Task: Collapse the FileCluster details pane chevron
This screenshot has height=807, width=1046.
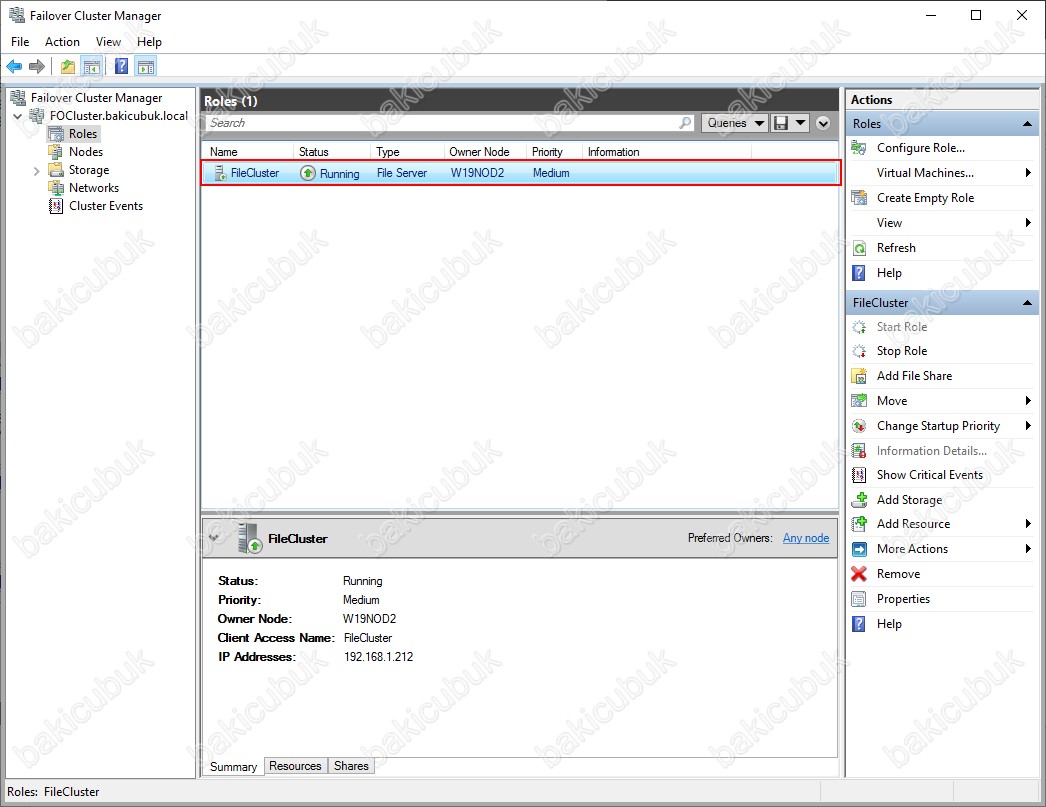Action: (x=214, y=538)
